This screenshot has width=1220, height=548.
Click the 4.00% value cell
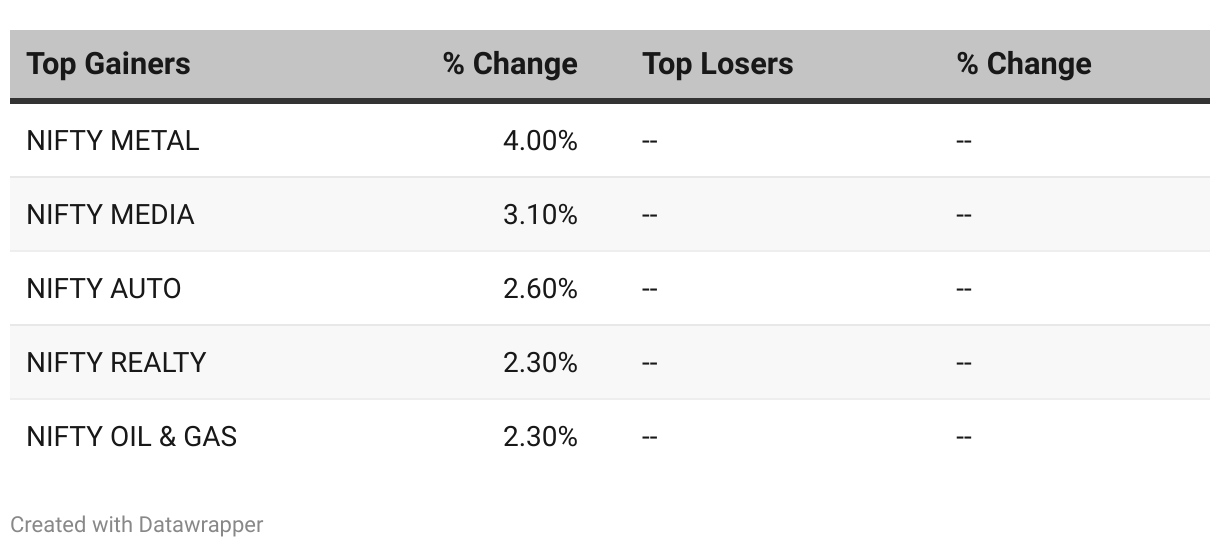540,141
